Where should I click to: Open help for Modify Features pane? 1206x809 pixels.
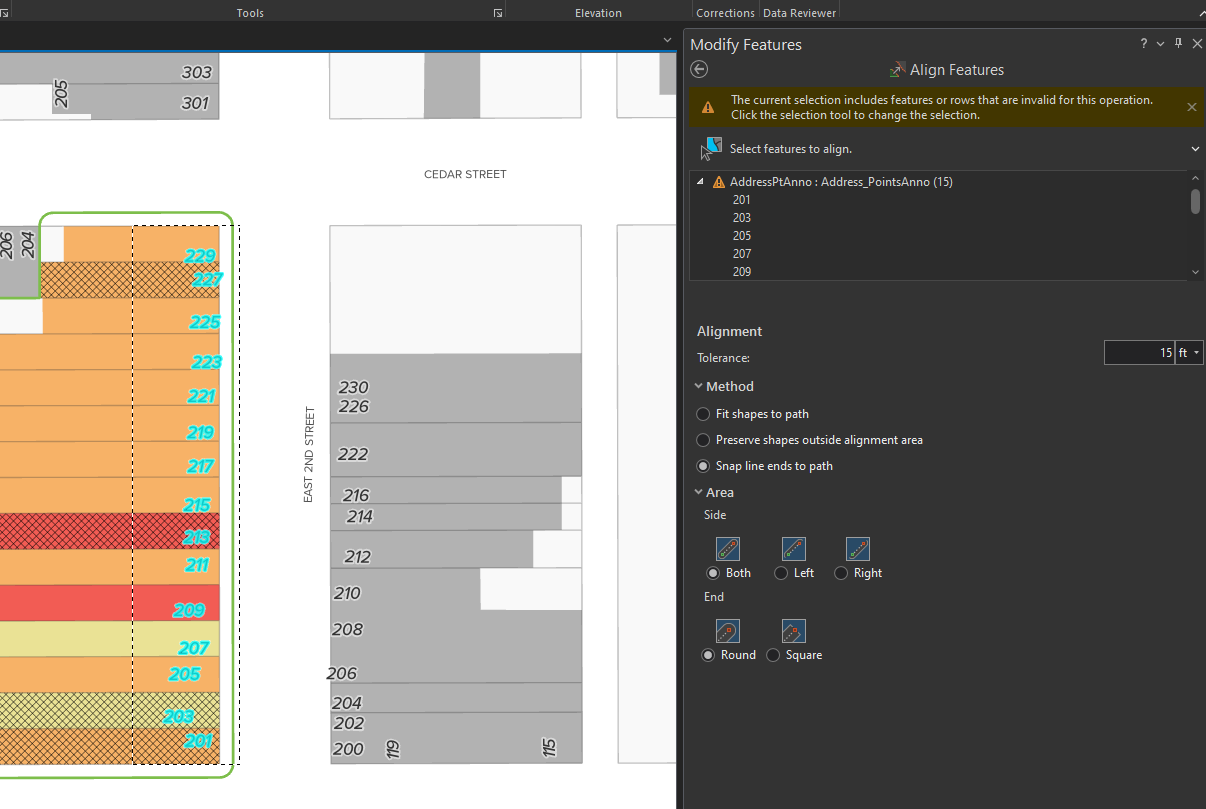click(1142, 43)
